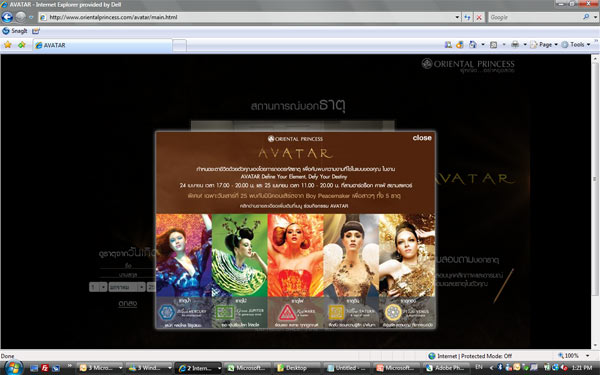
Task: Click the gold Venus circle symbol
Action: point(393,313)
